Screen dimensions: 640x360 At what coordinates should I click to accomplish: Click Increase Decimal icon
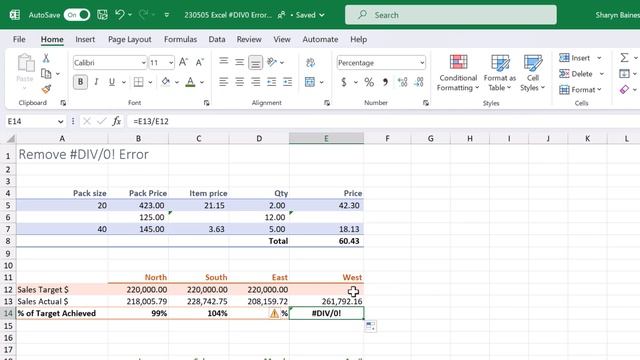(402, 82)
